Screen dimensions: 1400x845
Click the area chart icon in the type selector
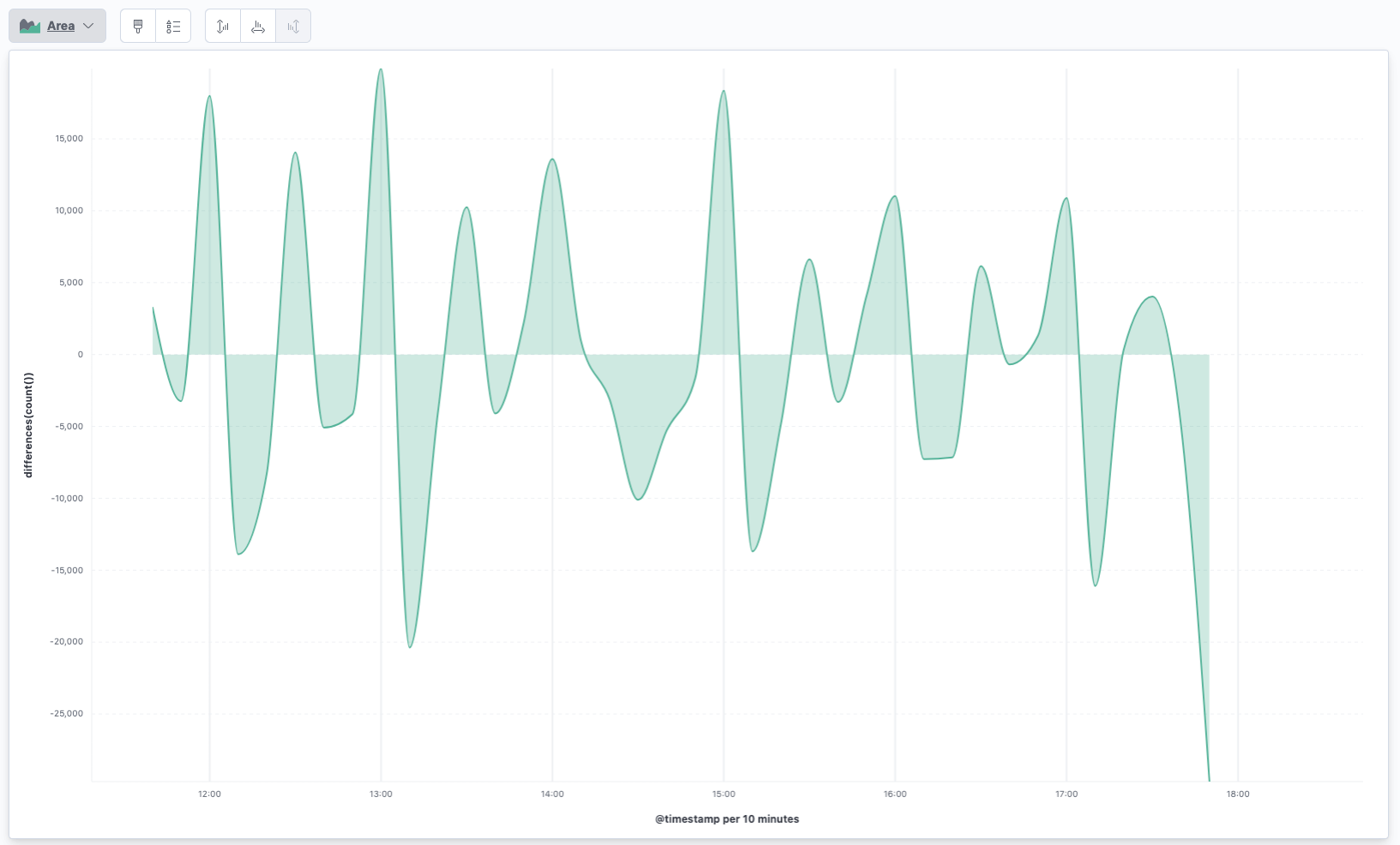[30, 27]
